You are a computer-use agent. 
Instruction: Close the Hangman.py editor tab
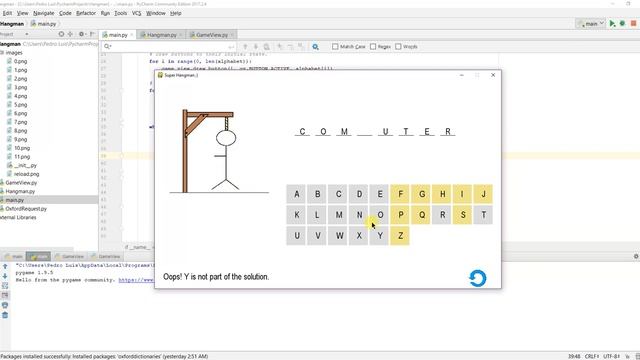[x=181, y=35]
